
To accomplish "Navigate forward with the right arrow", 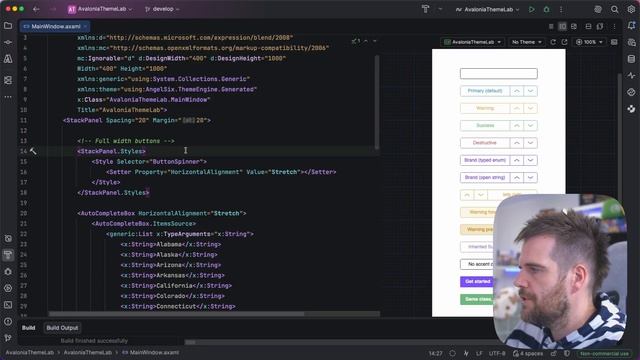I will (x=53, y=9).
